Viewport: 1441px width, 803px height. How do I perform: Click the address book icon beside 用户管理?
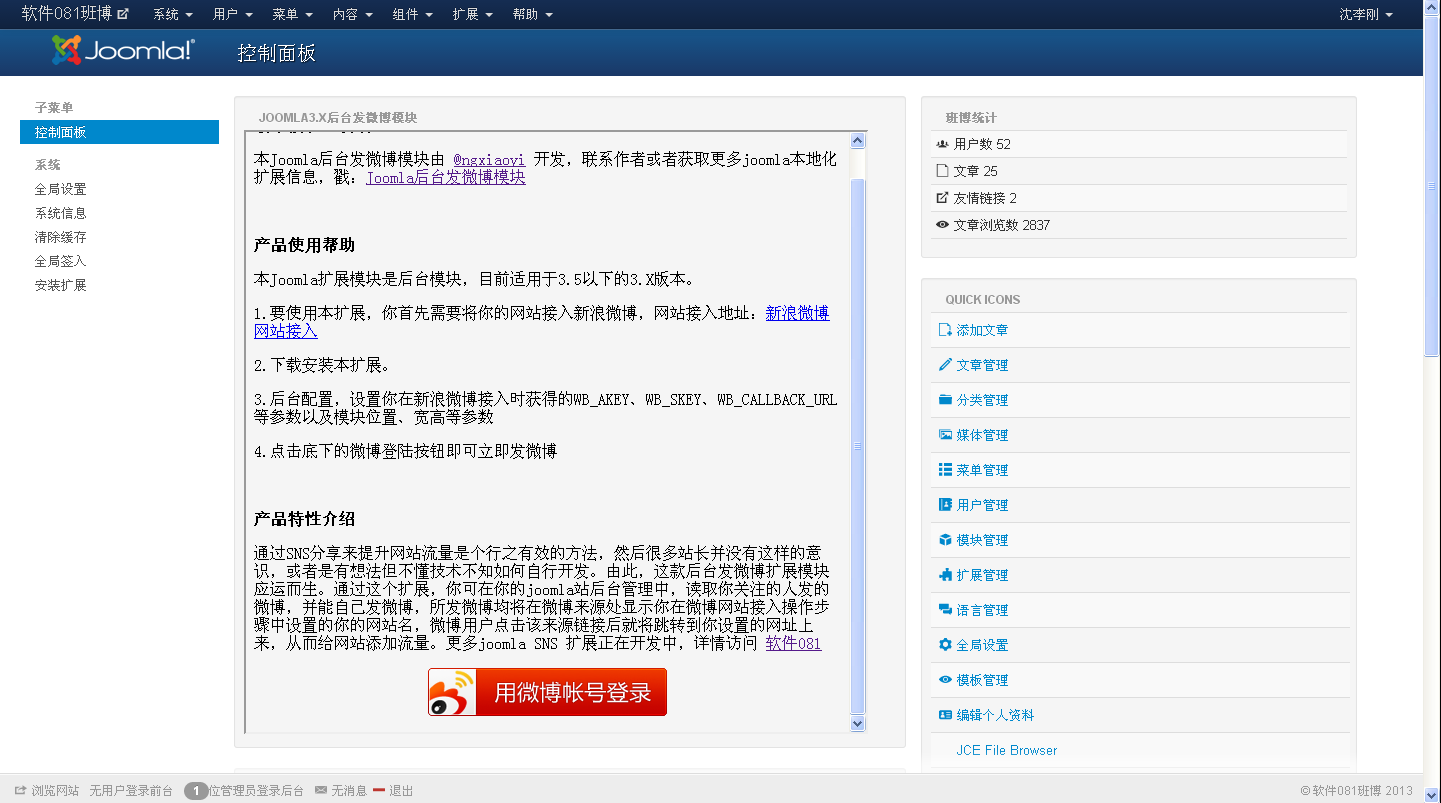[945, 505]
